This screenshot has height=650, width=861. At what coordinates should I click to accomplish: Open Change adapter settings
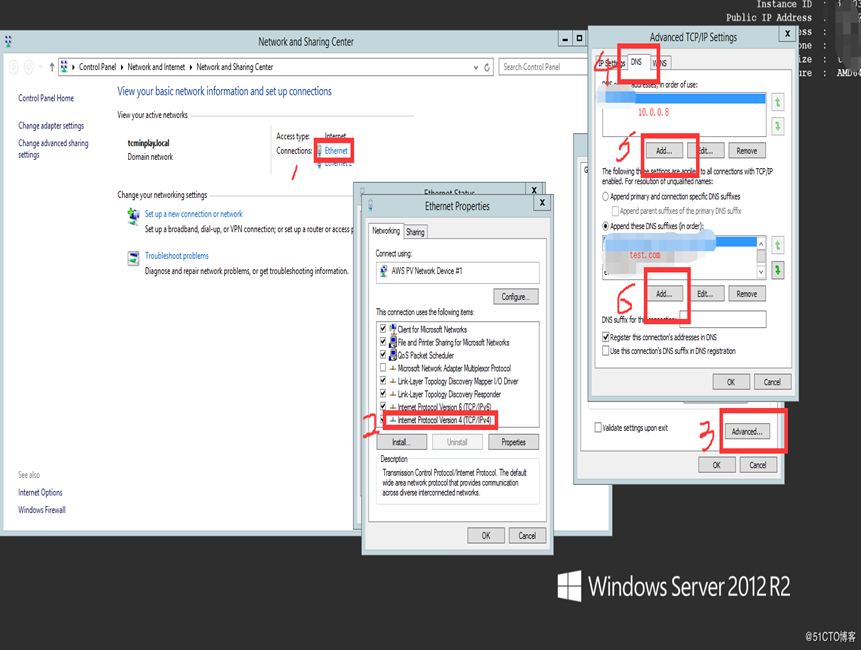(51, 126)
